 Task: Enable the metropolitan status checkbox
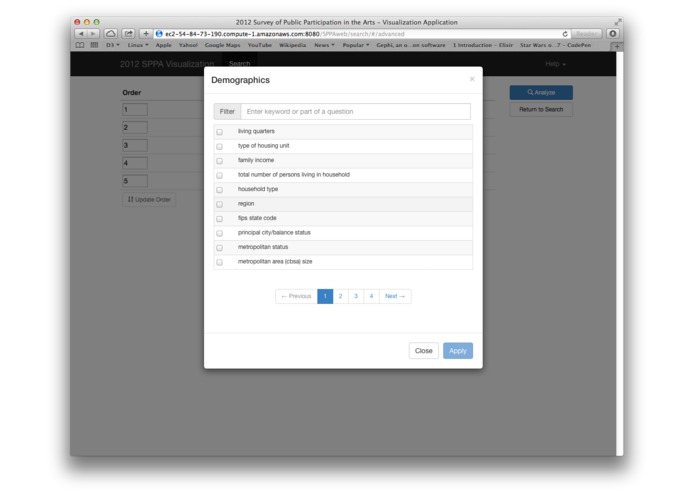click(x=219, y=248)
